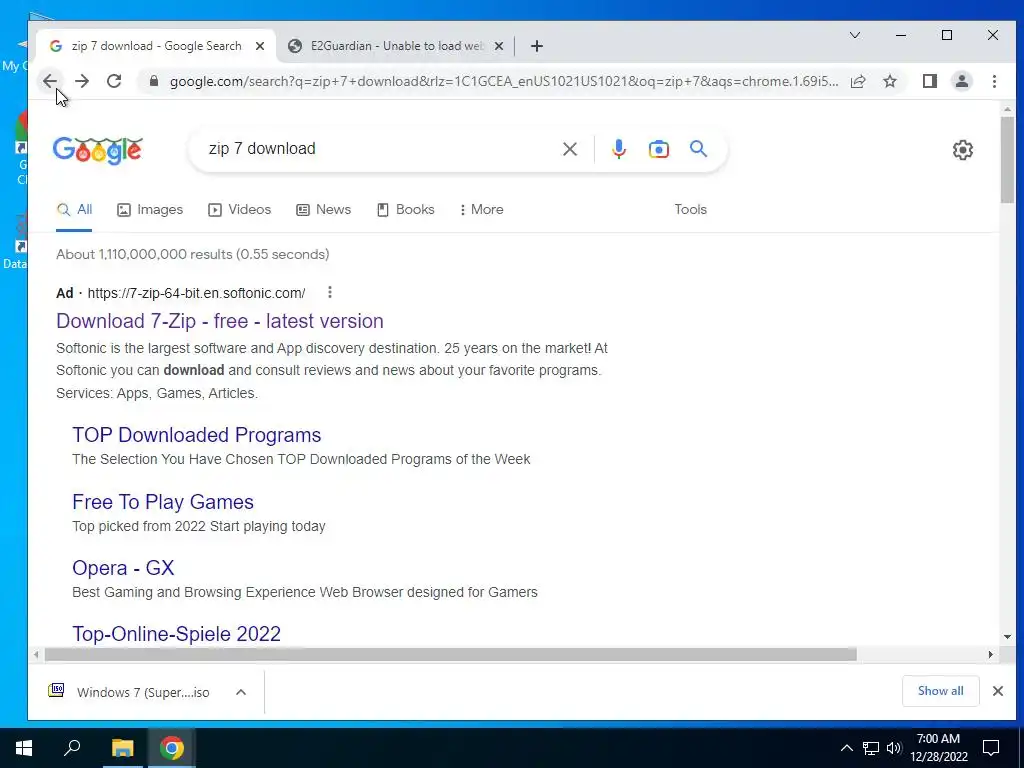Reload the current page
This screenshot has width=1024, height=768.
coord(114,81)
